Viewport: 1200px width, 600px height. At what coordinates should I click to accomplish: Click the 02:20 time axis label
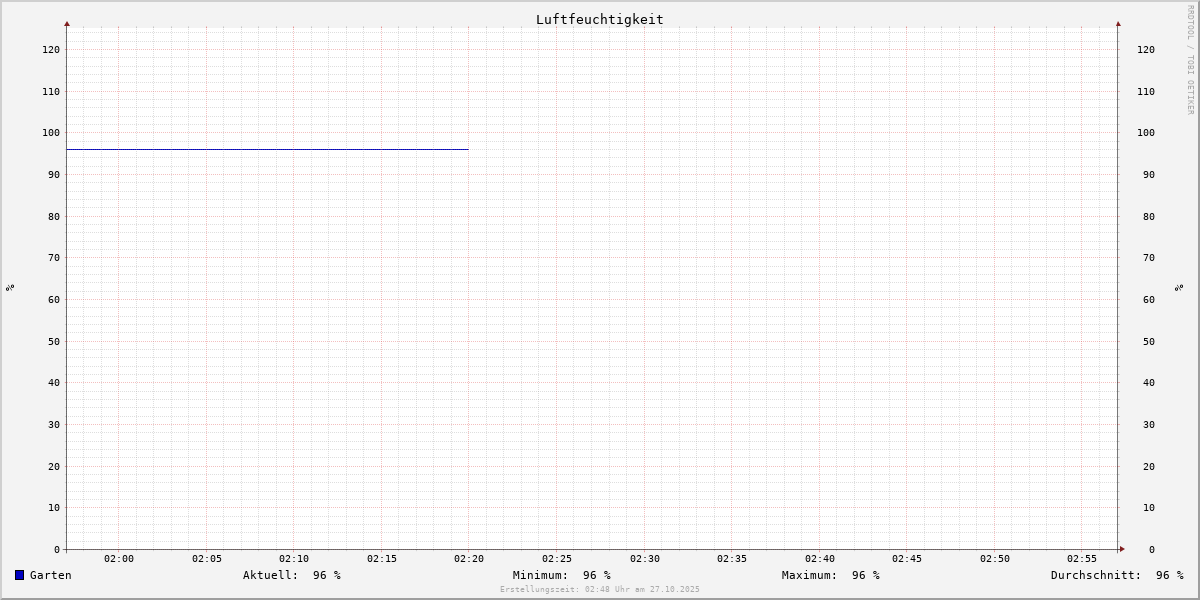tap(469, 559)
